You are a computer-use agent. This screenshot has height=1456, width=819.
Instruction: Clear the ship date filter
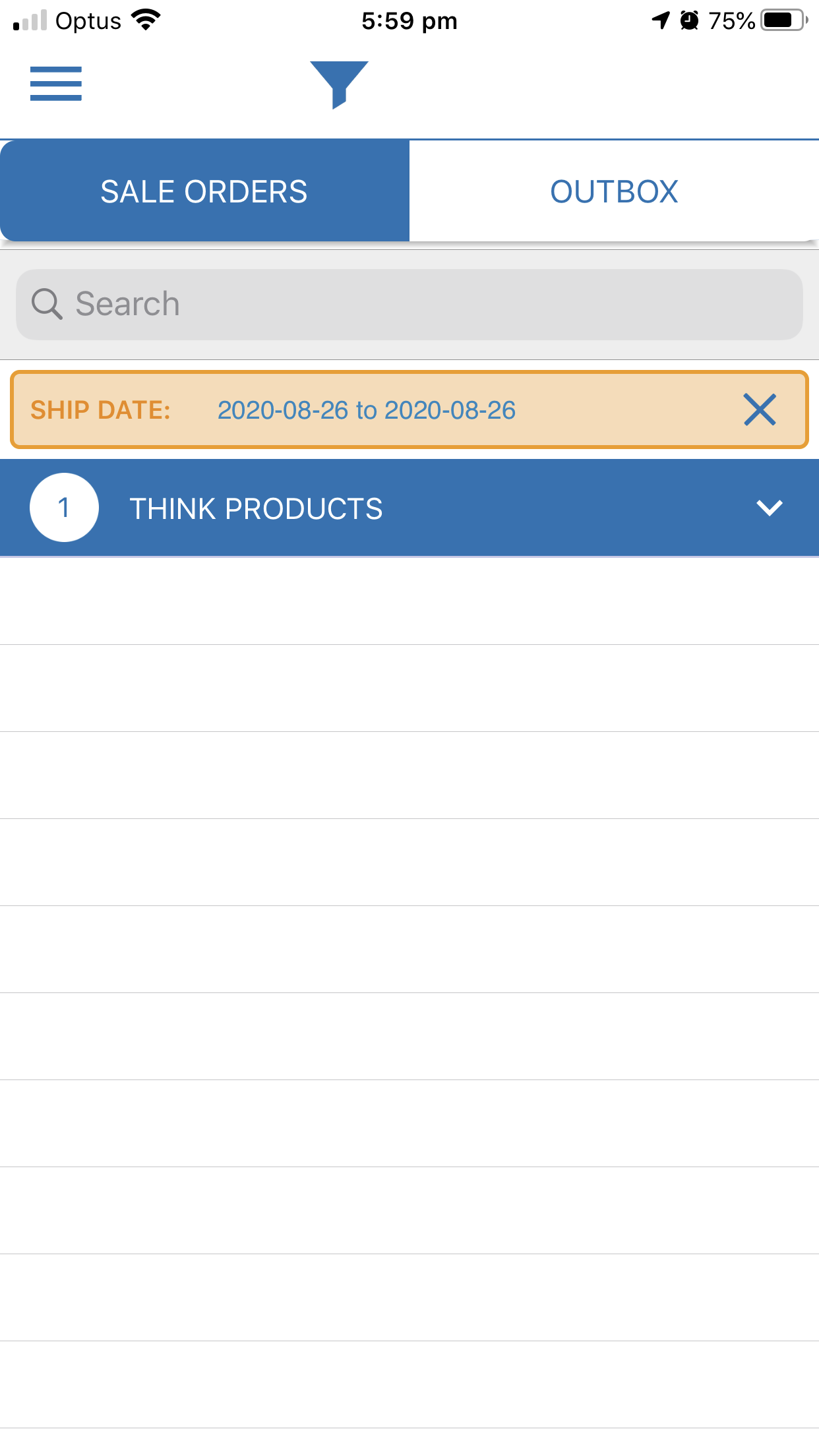760,409
